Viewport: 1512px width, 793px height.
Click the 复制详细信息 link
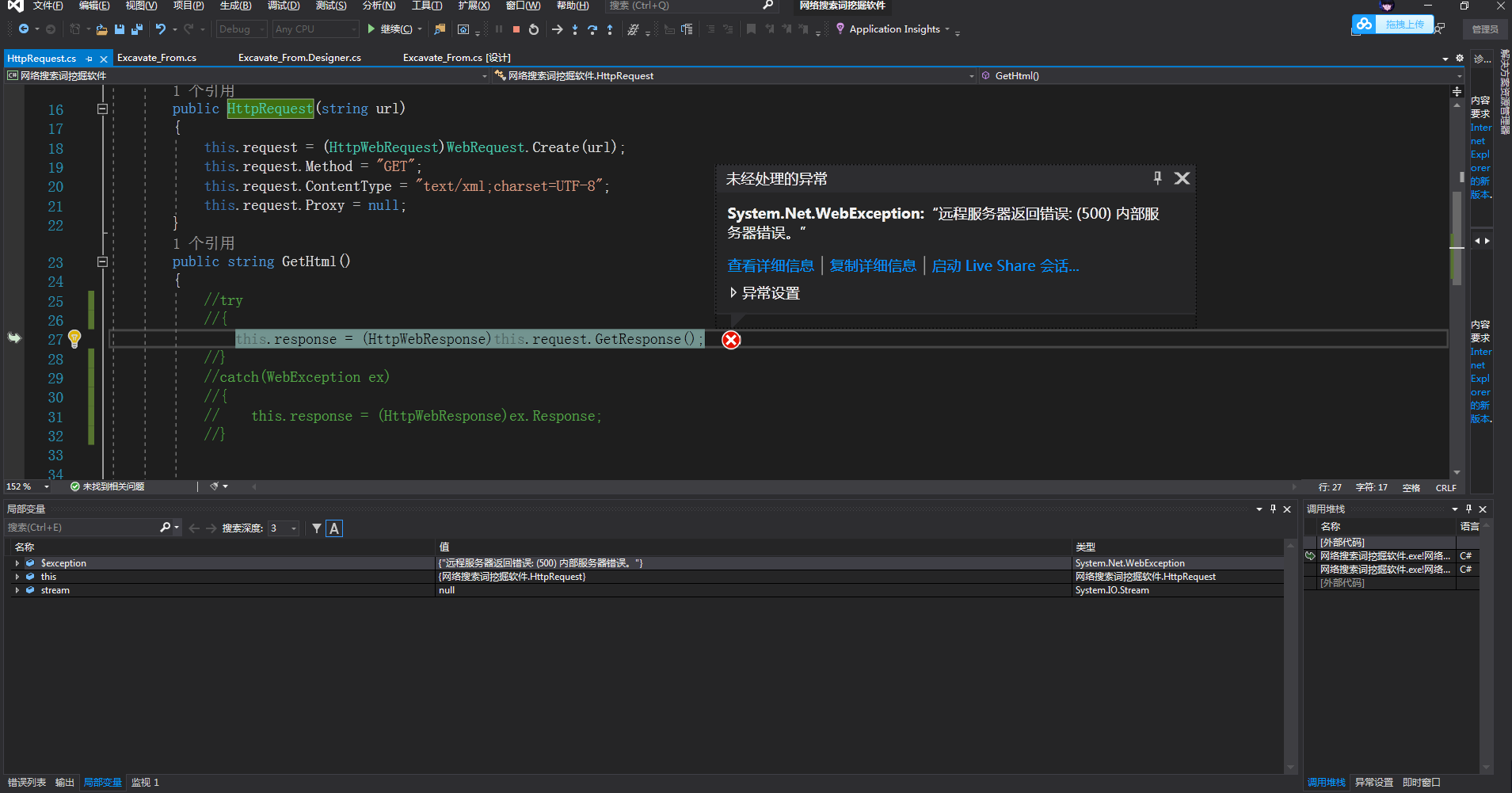pos(873,266)
